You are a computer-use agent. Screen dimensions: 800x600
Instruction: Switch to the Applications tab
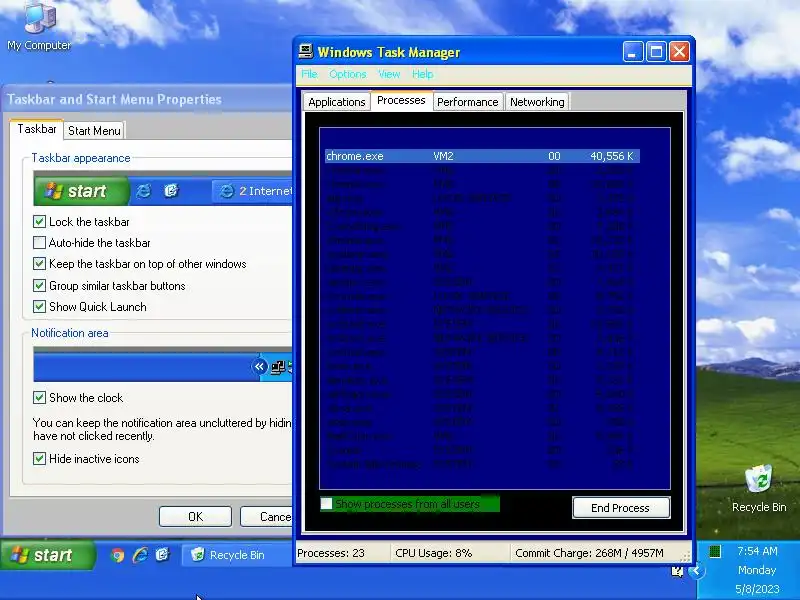tap(337, 102)
